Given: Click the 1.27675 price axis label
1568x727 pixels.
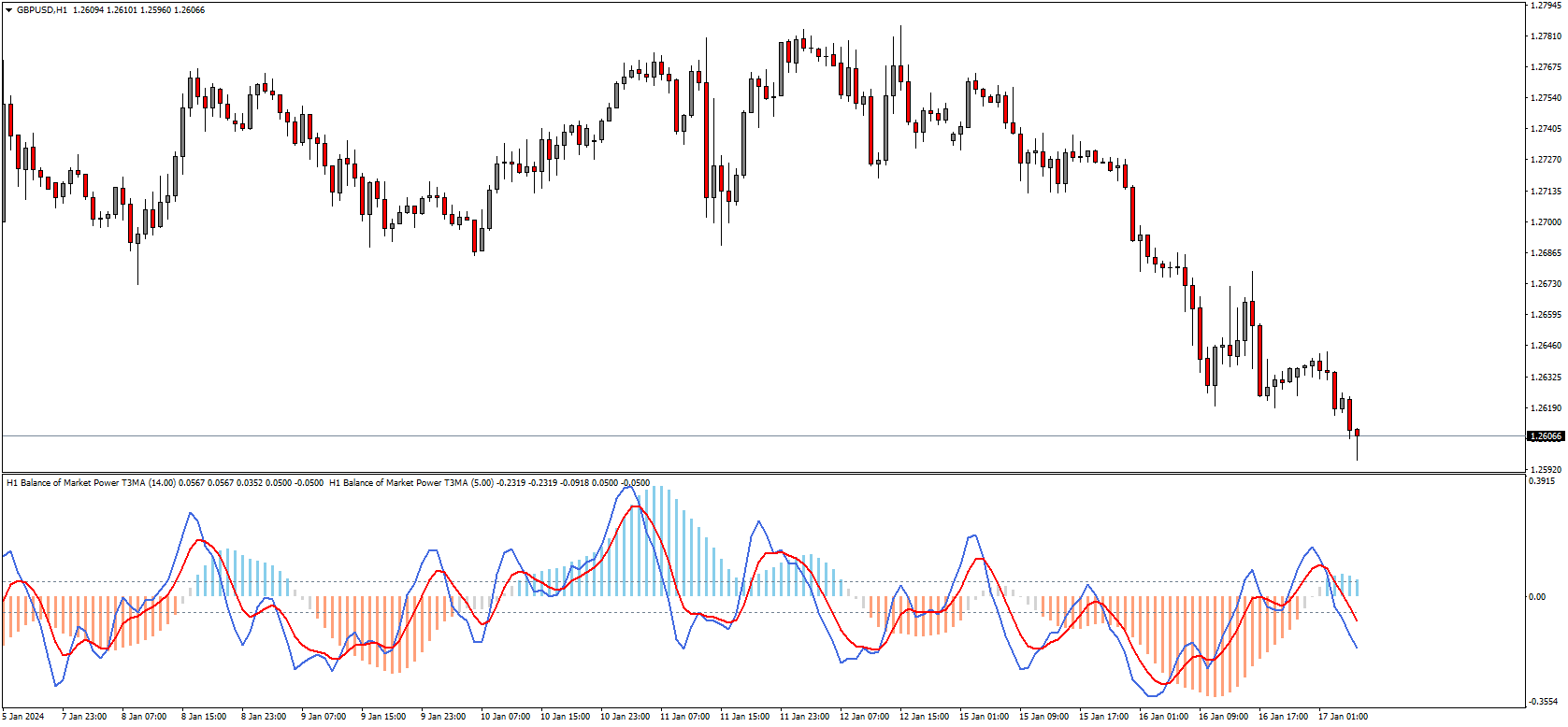Looking at the screenshot, I should pyautogui.click(x=1546, y=67).
